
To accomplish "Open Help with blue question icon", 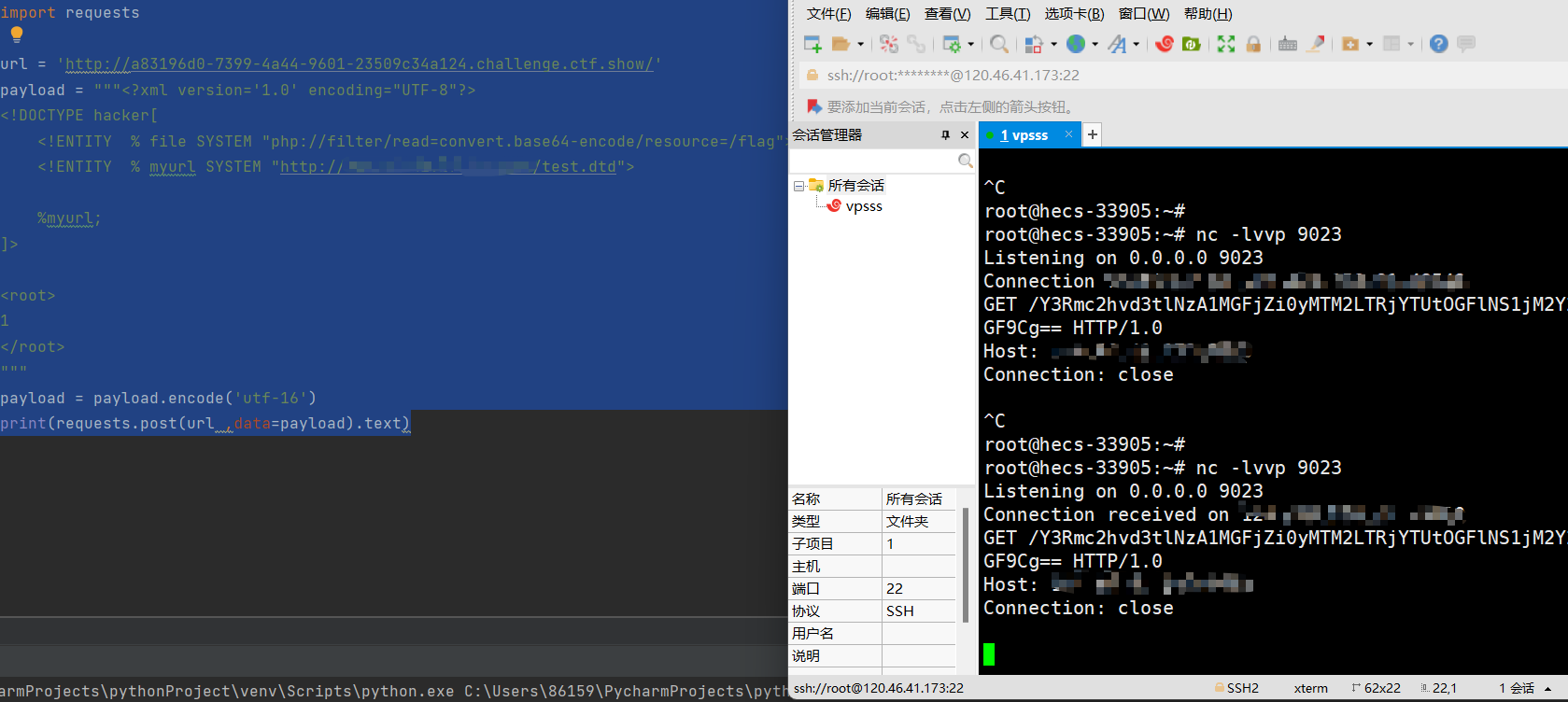I will coord(1439,44).
